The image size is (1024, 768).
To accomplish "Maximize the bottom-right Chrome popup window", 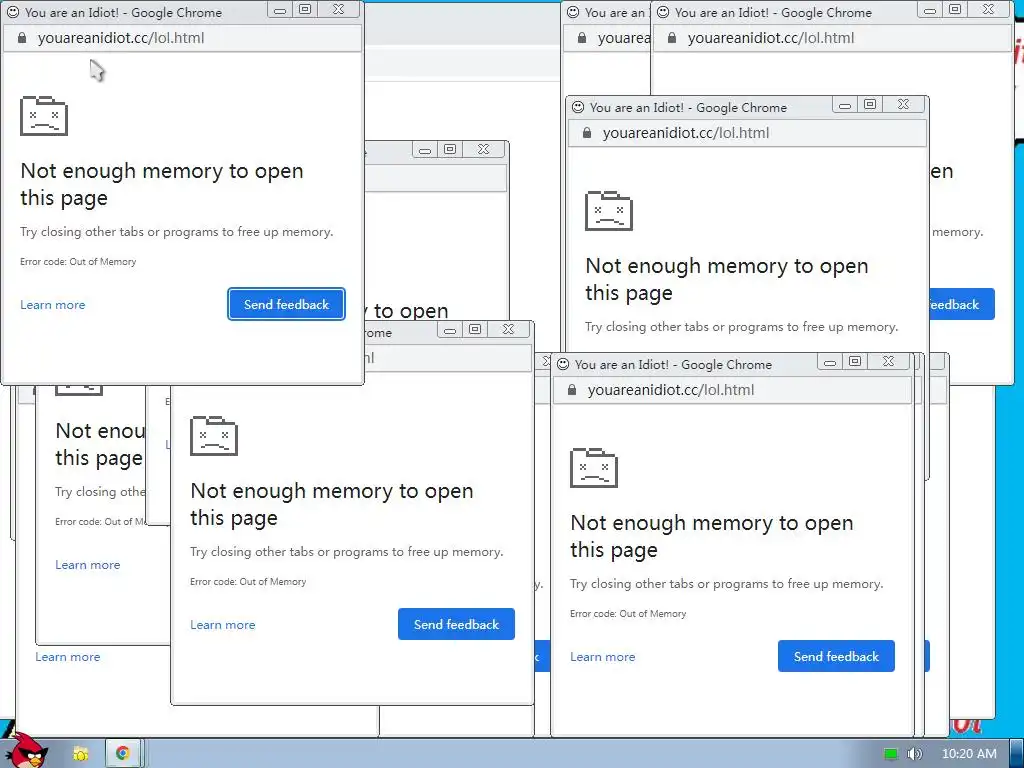I will pyautogui.click(x=855, y=361).
